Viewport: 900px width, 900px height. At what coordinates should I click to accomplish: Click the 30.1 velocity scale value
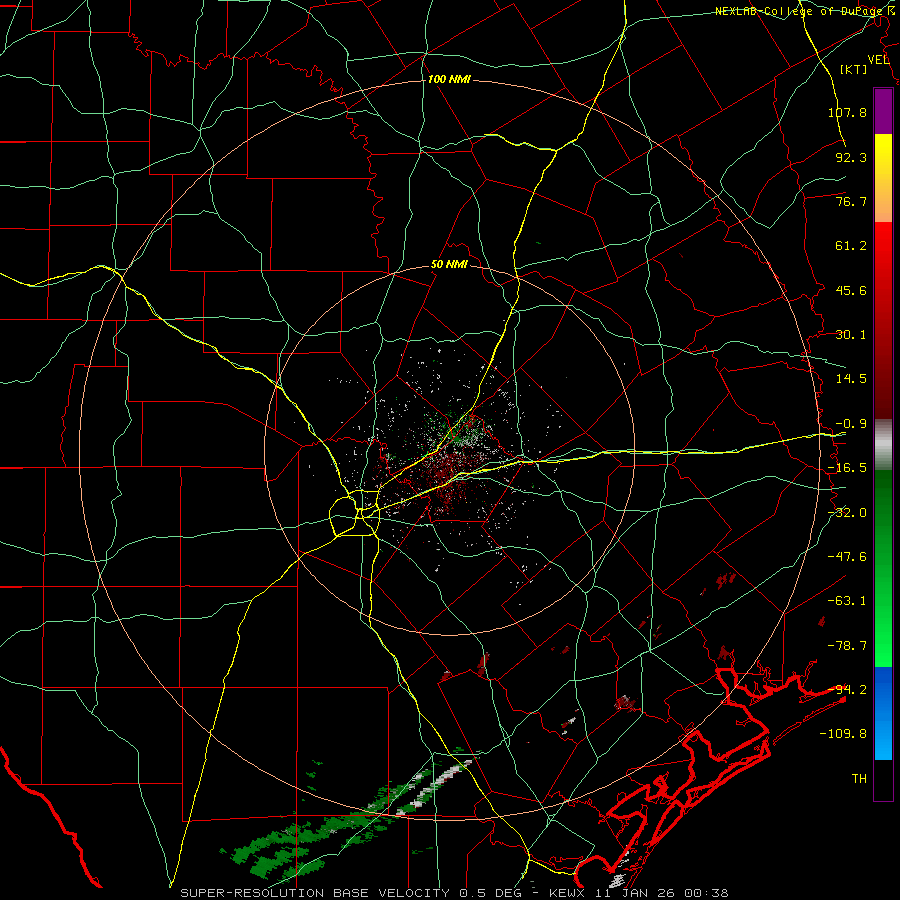851,335
